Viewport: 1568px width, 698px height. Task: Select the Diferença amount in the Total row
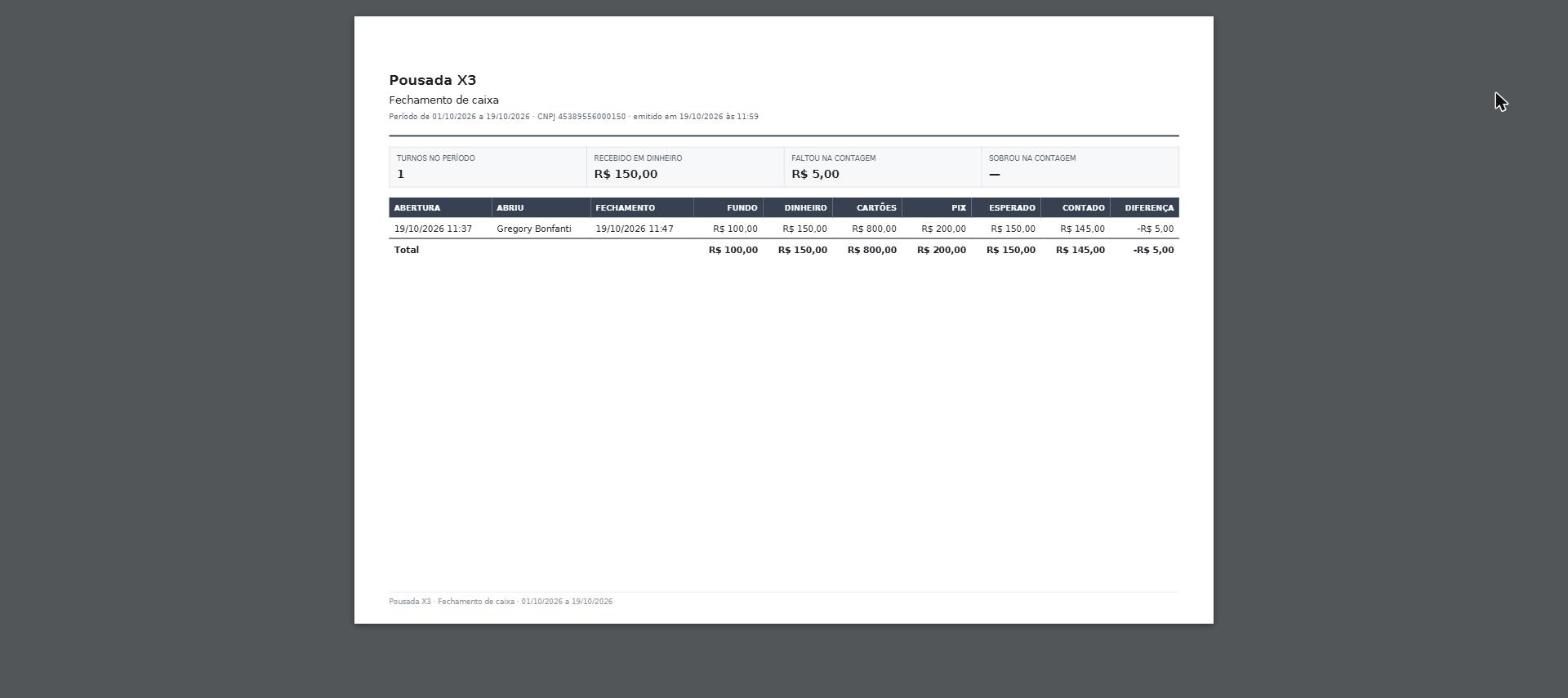click(1153, 250)
